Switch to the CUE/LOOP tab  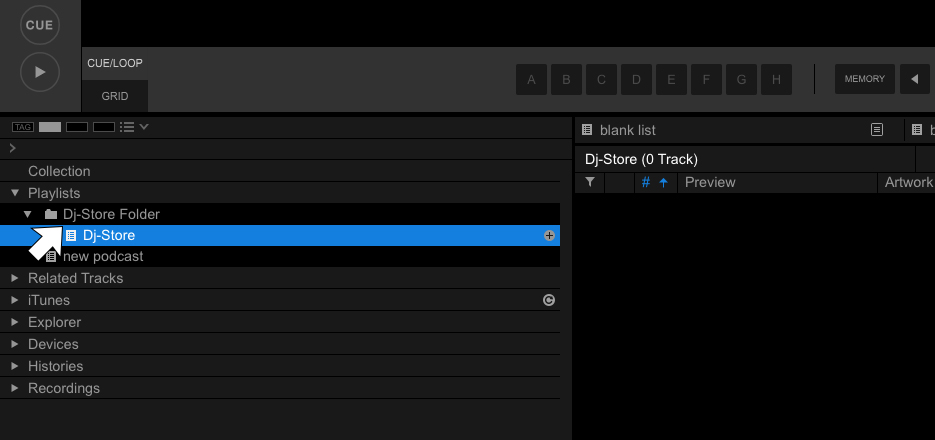tap(114, 63)
